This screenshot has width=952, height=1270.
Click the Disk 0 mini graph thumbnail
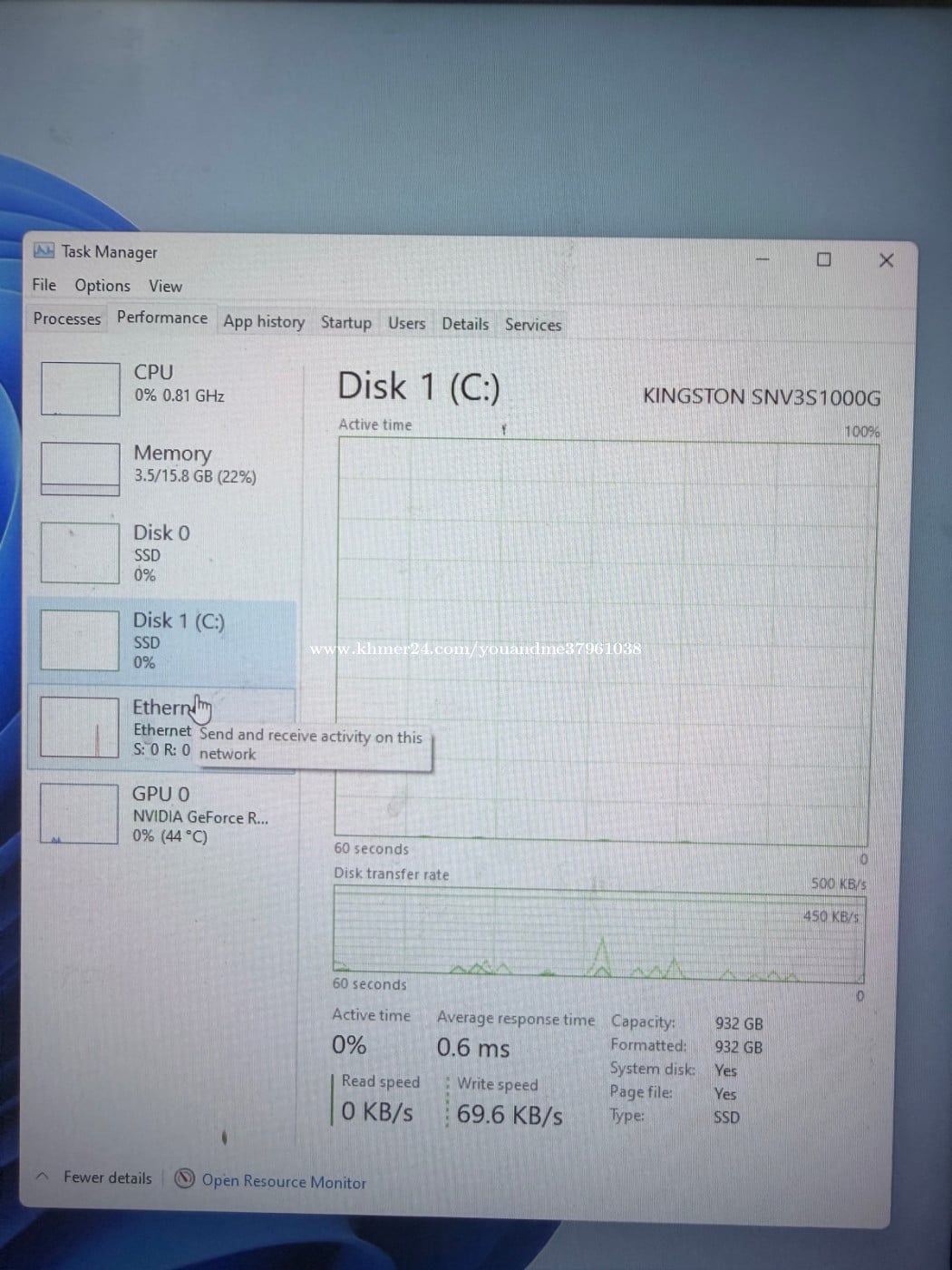(80, 552)
